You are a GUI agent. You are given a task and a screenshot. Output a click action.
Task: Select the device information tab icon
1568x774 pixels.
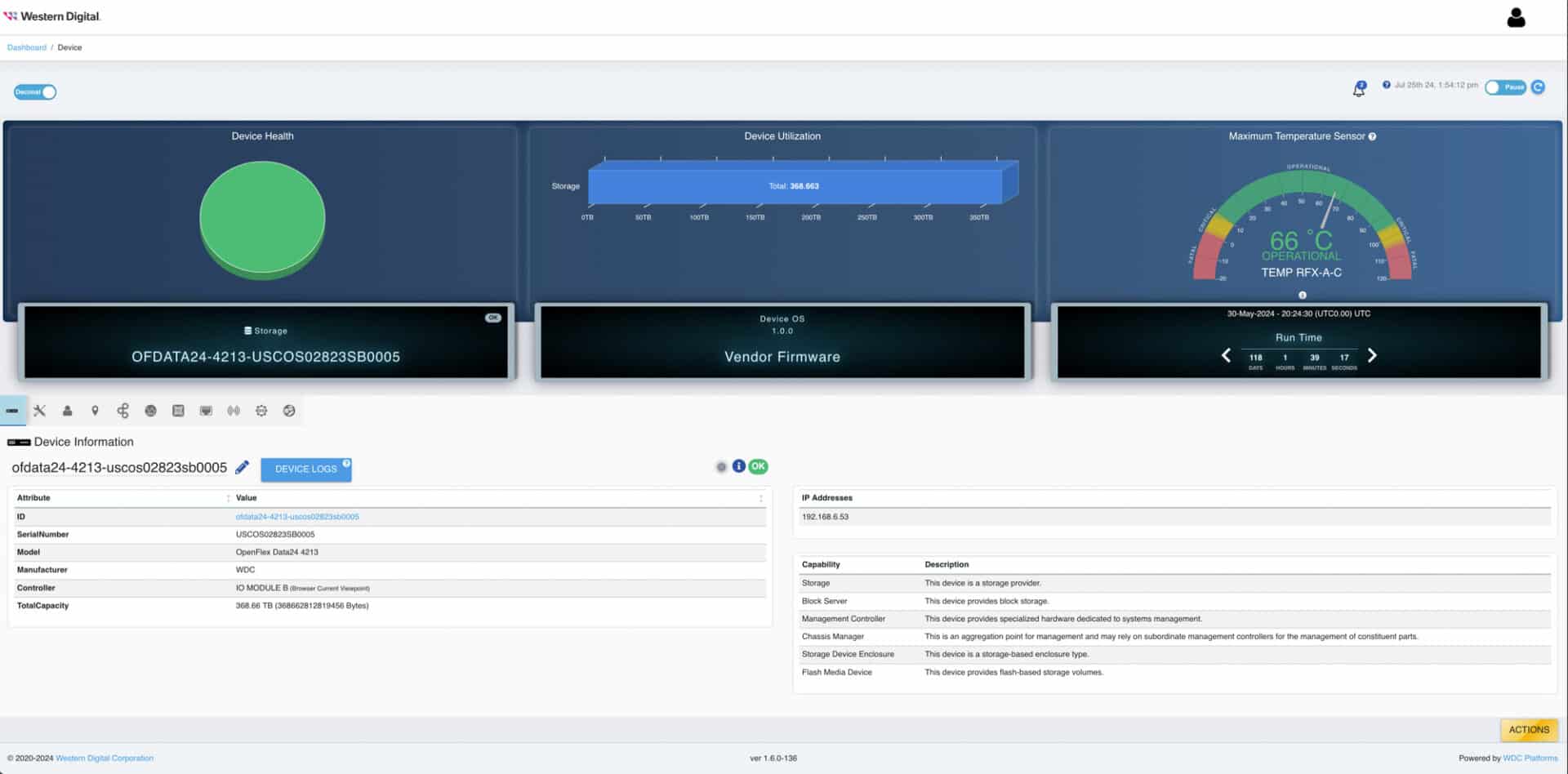(x=12, y=411)
